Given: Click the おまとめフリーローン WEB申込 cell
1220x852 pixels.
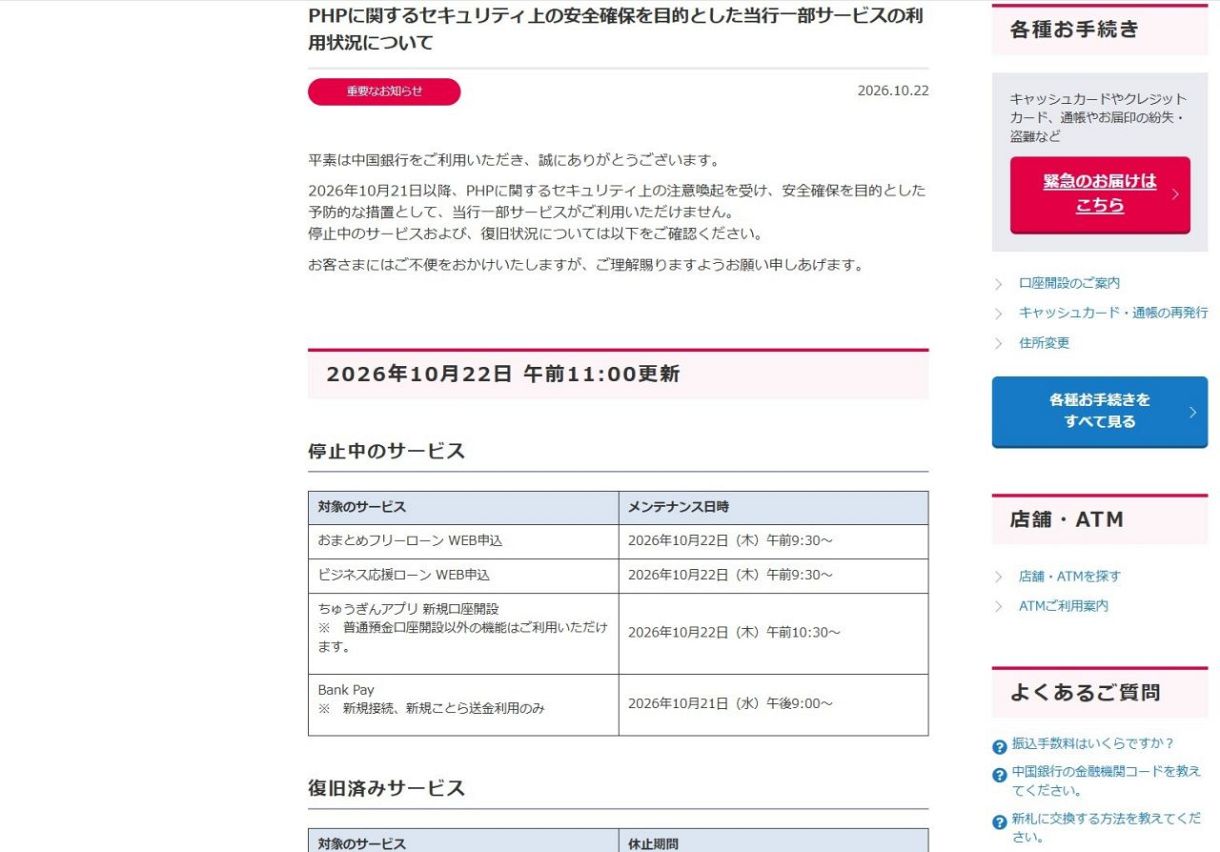Looking at the screenshot, I should tap(463, 541).
